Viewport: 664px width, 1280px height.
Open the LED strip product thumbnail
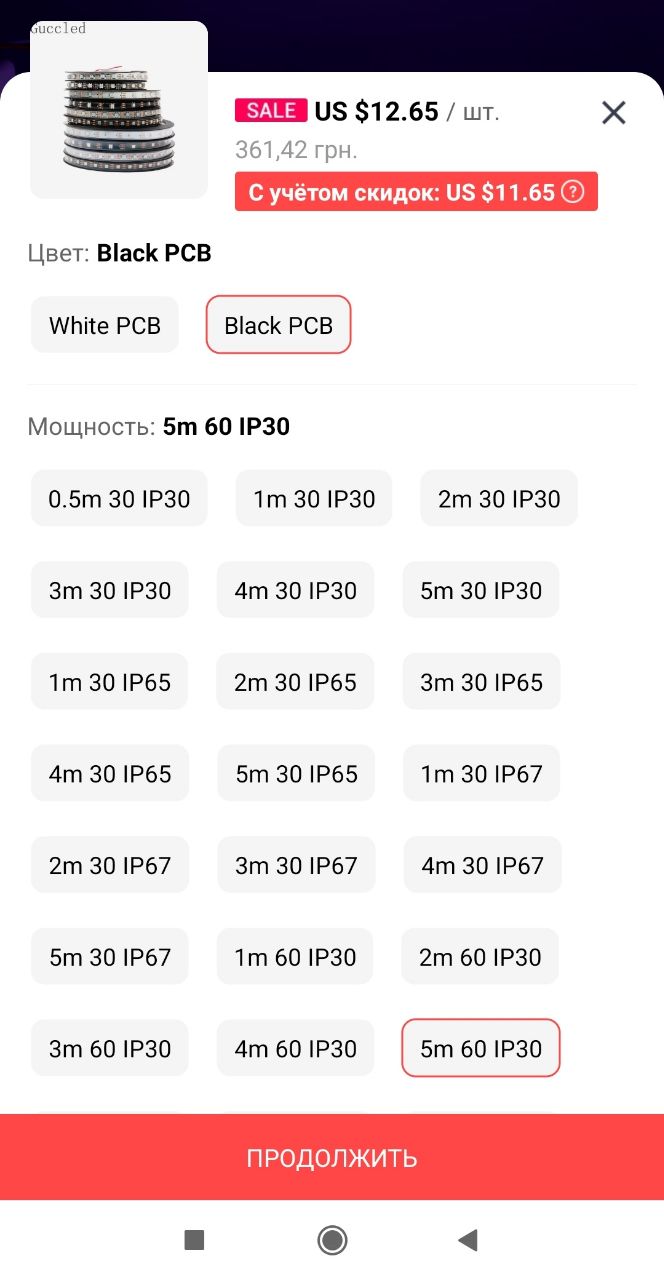click(x=119, y=109)
